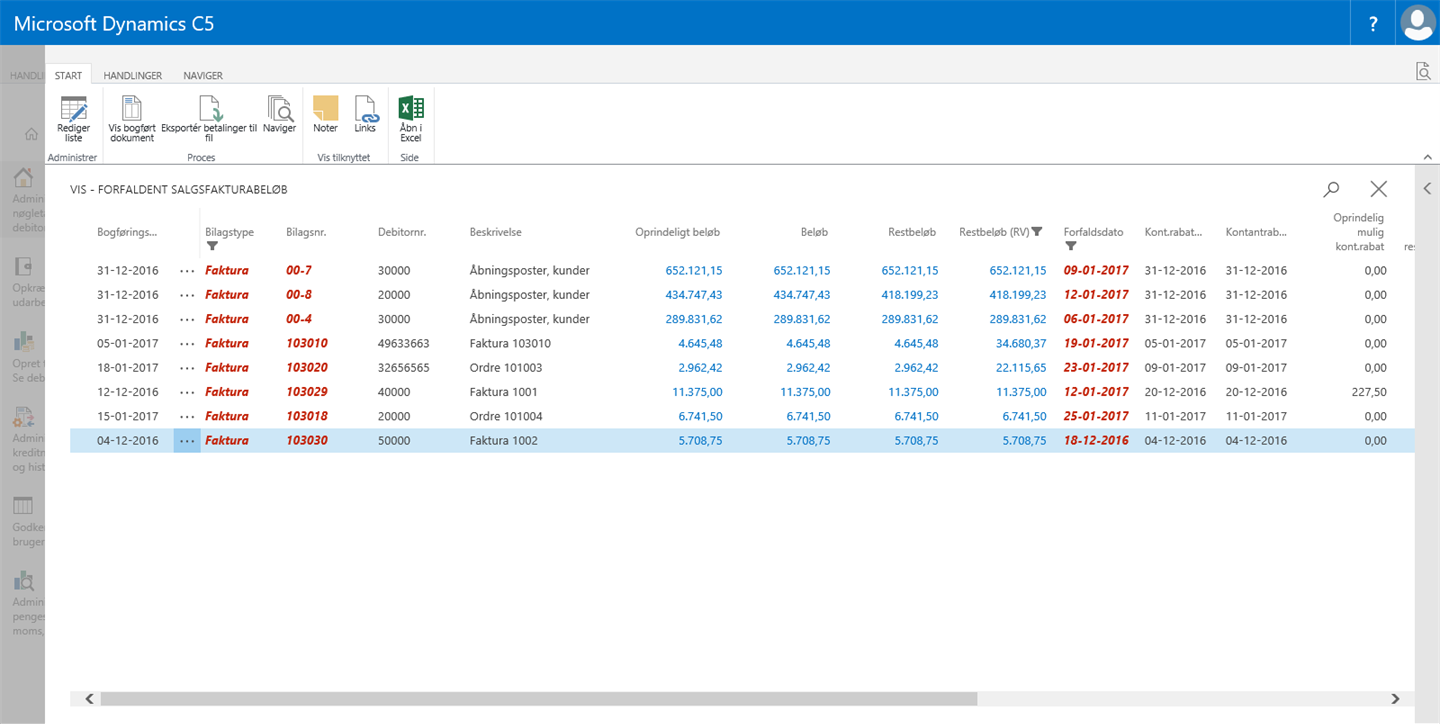Screen dimensions: 1440x724
Task: Click Forfaldsdato 09-01-2017 cell
Action: click(1096, 271)
